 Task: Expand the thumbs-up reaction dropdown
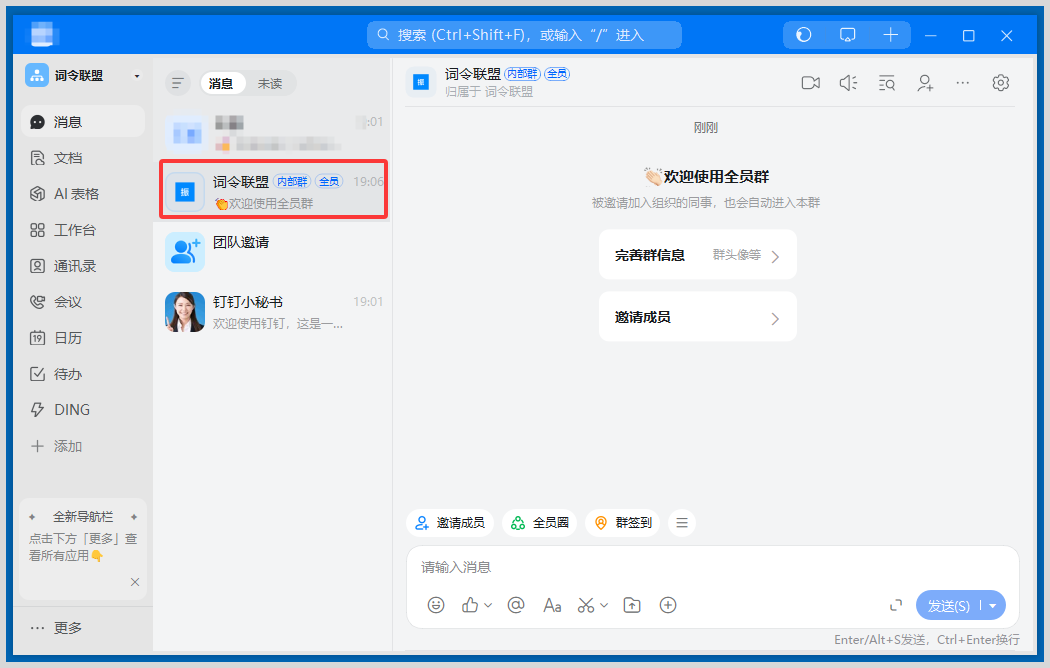coord(488,605)
